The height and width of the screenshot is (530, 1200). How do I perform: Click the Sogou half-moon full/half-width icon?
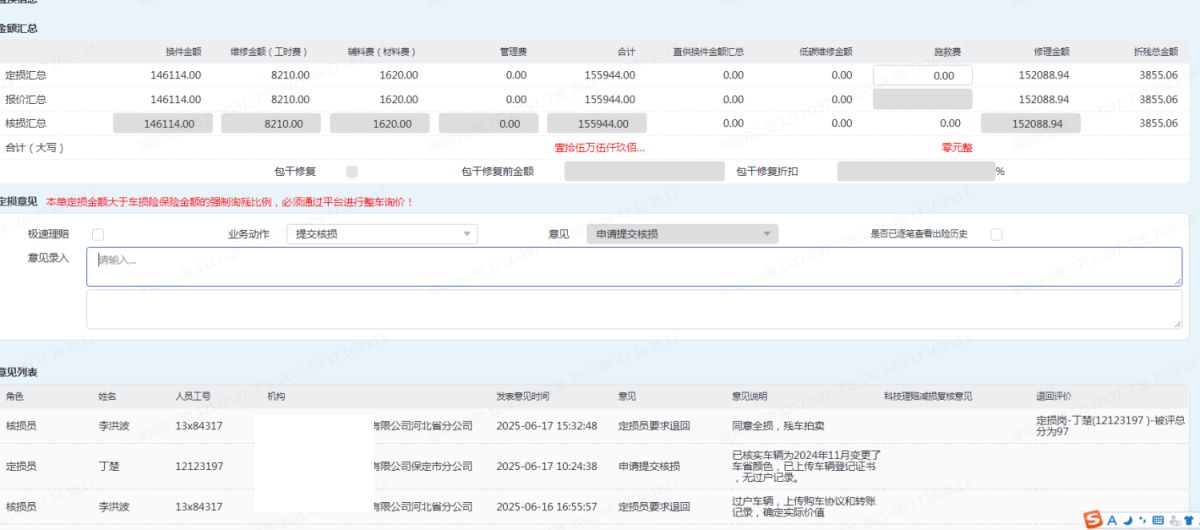1127,519
